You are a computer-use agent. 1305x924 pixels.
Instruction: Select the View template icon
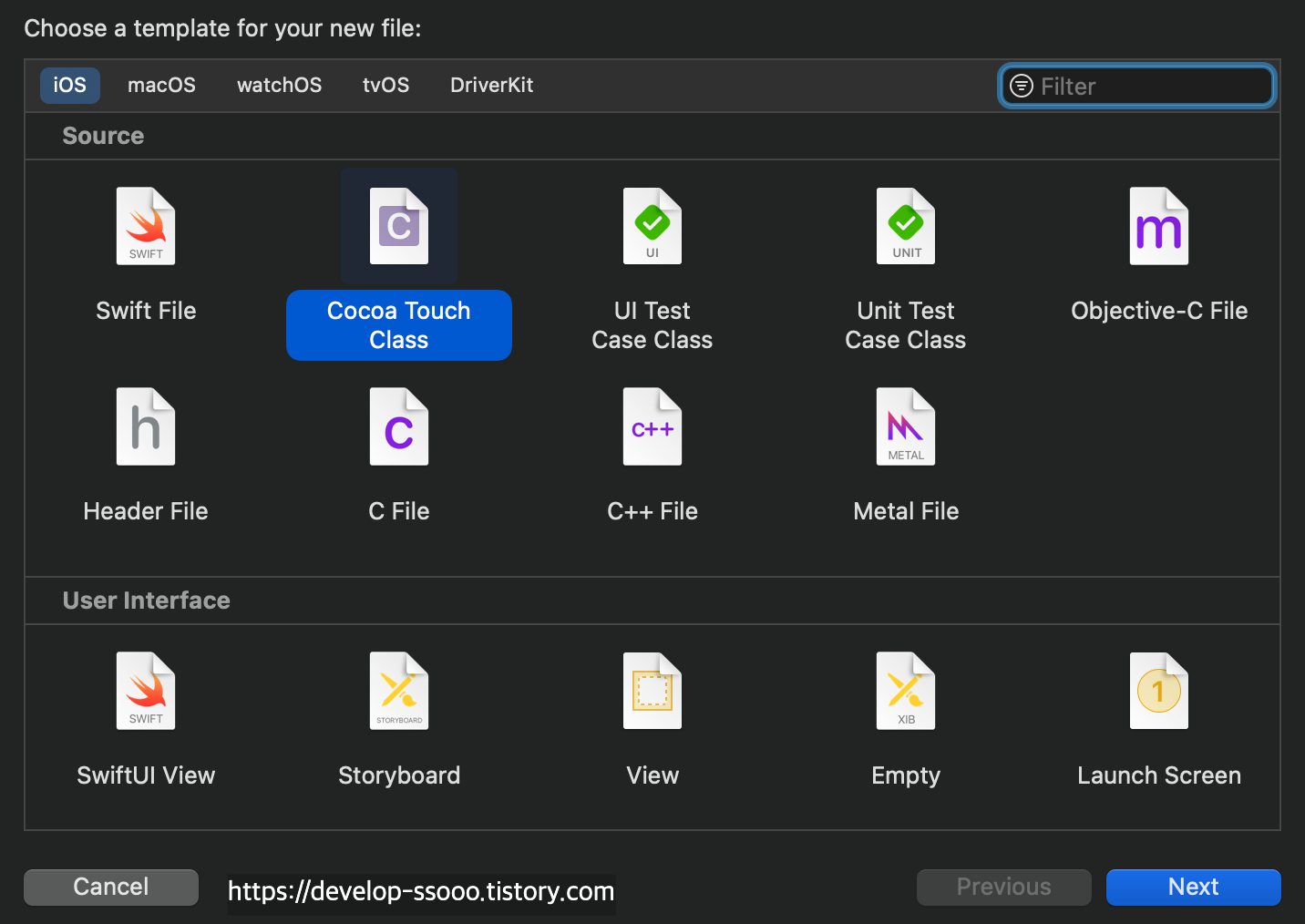(652, 691)
